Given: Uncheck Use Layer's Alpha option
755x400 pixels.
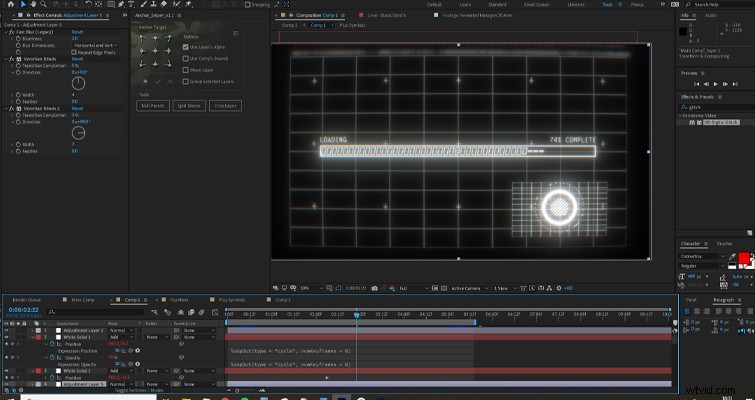Looking at the screenshot, I should [185, 47].
